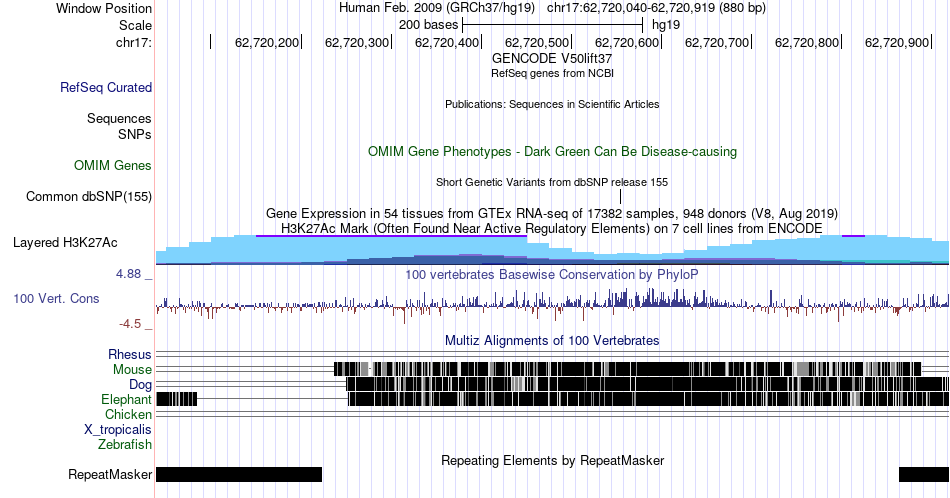Screen dimensions: 950x498
Task: Click Multiz Alignments of 100 Vertebrates title
Action: (x=552, y=340)
